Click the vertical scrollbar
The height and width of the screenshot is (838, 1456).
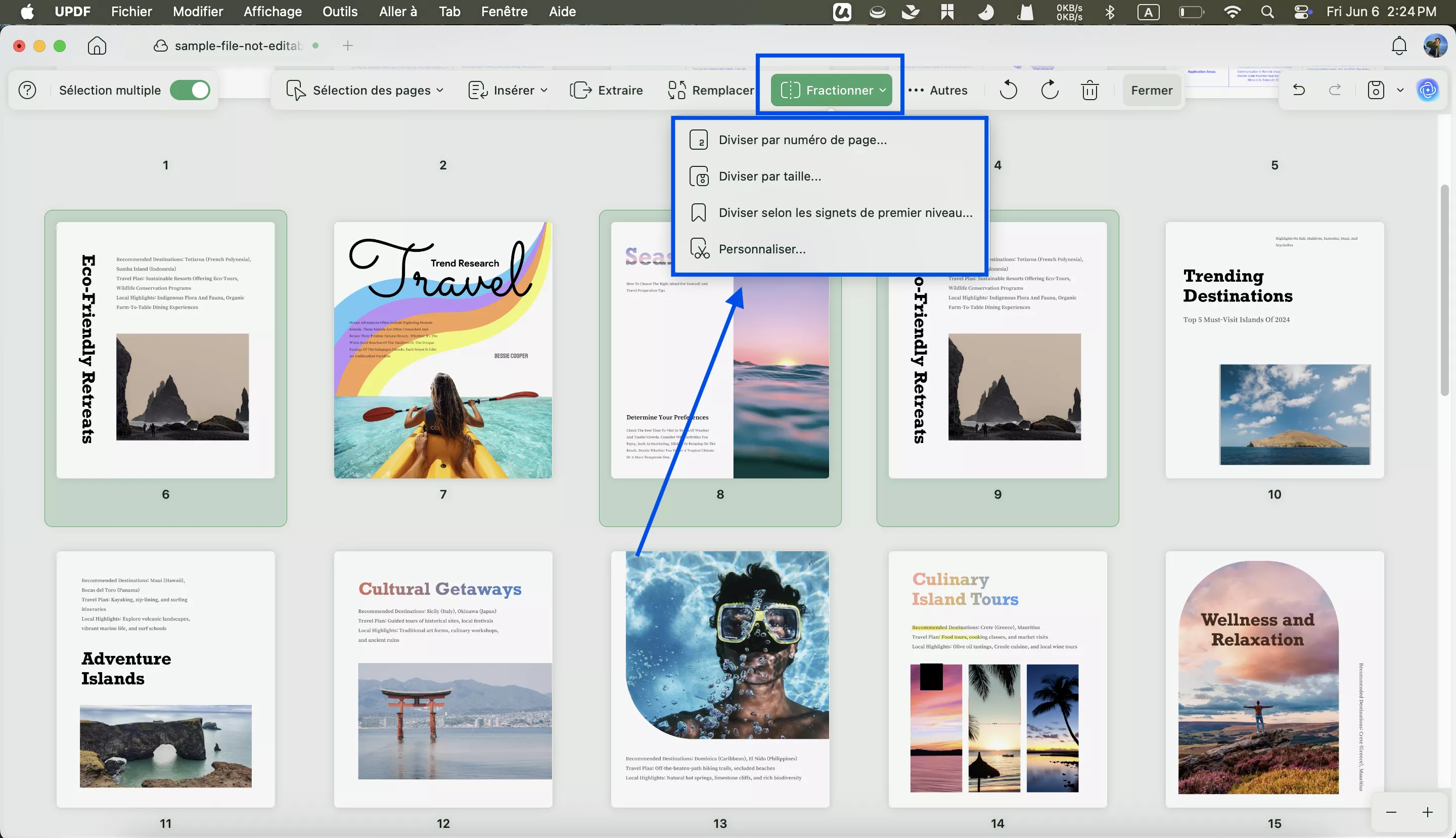pos(1444,290)
